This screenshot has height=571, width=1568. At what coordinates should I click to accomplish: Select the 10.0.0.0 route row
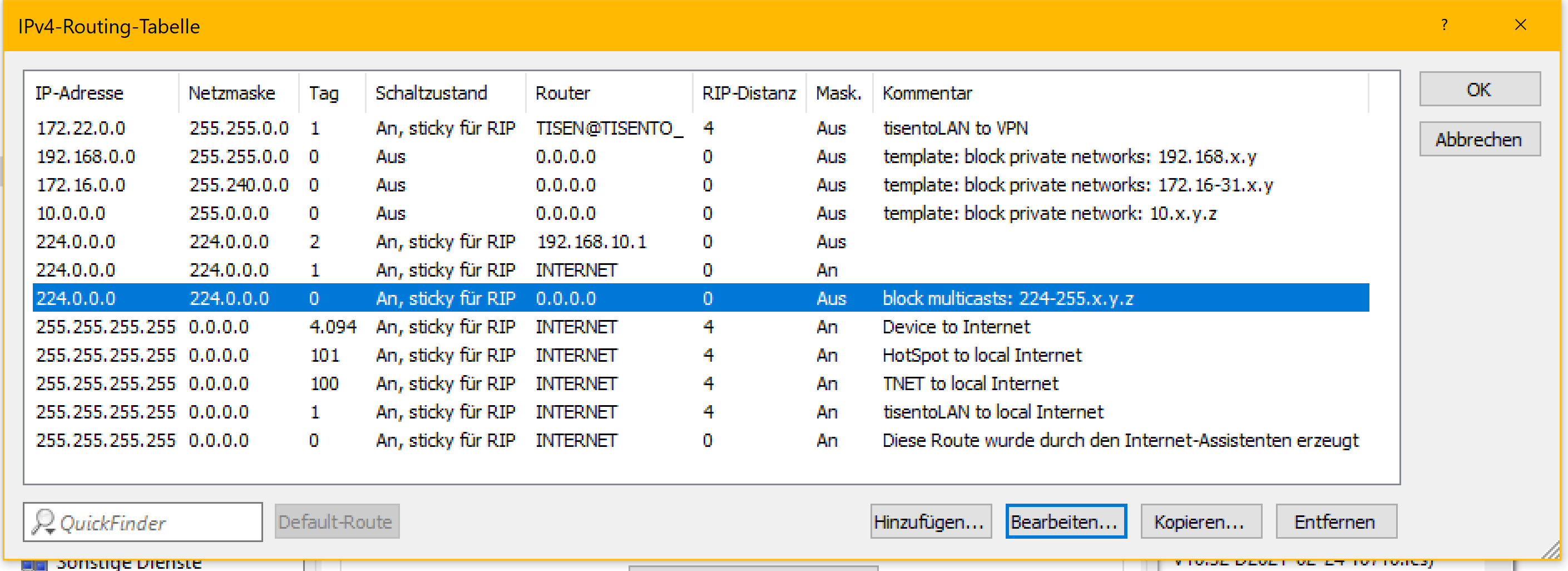point(701,213)
